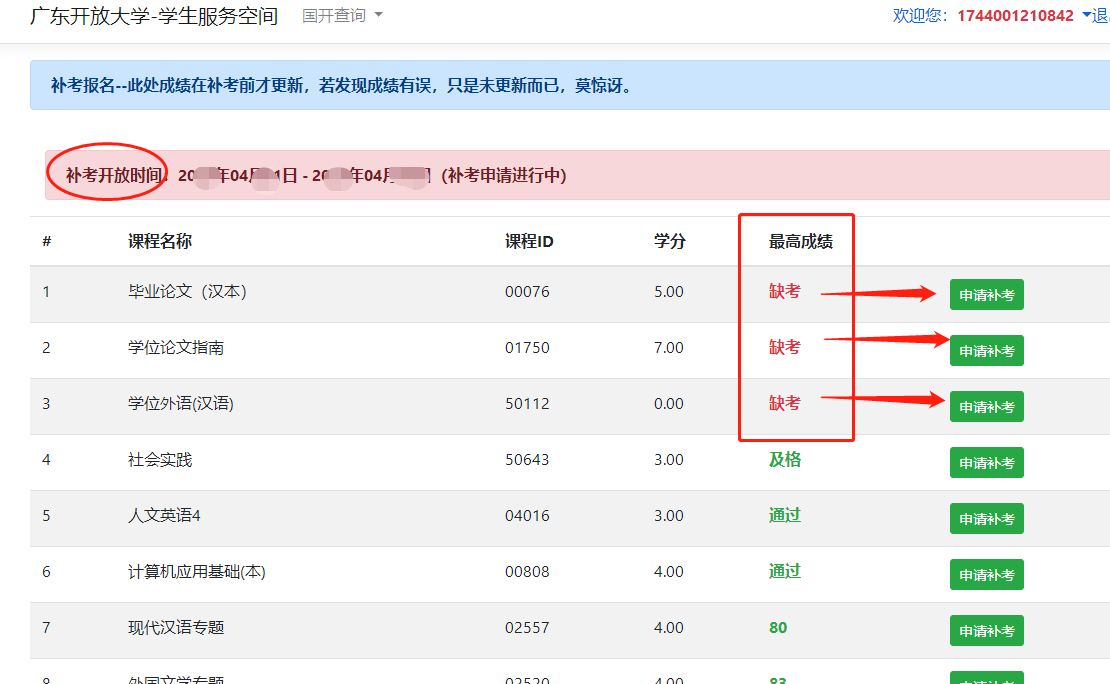
Task: Click the 广东开放大学-学生服务空间 site title
Action: (154, 16)
